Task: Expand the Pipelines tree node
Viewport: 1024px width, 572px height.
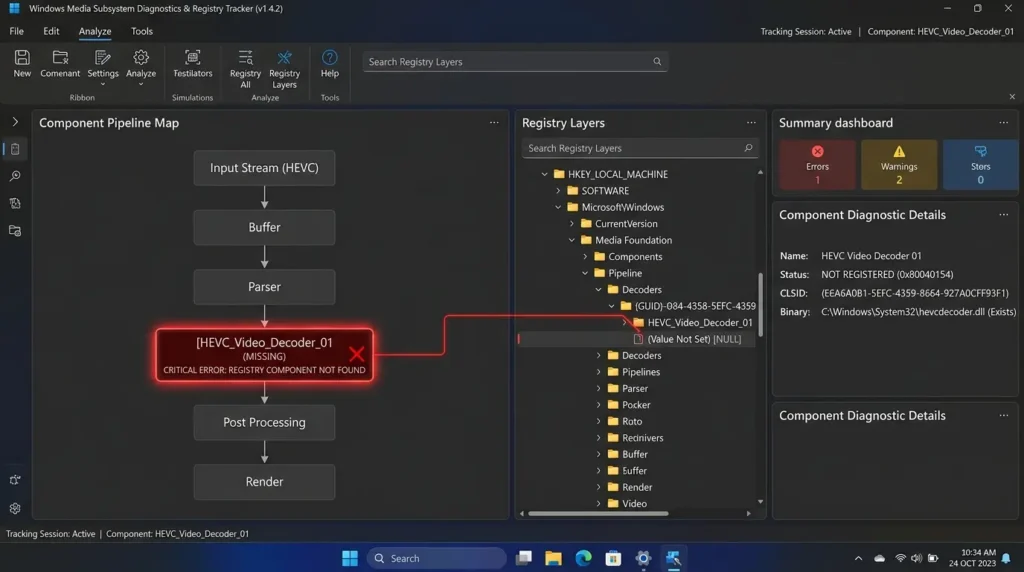Action: coord(599,372)
